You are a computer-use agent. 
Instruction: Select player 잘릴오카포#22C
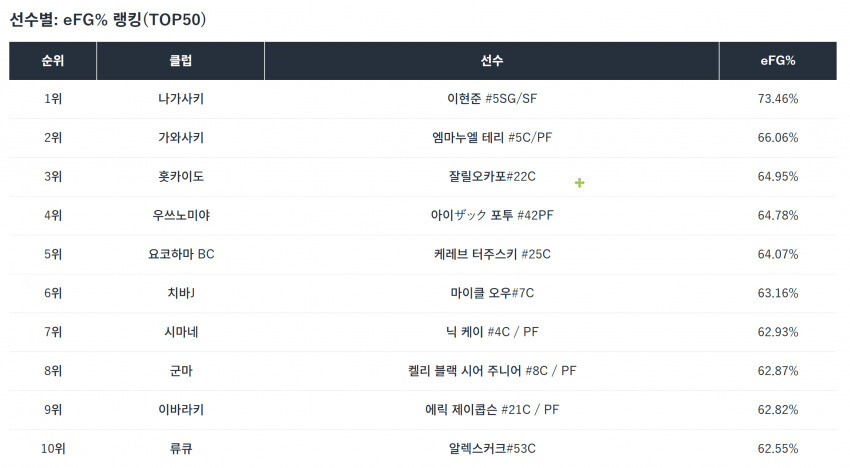pyautogui.click(x=491, y=177)
